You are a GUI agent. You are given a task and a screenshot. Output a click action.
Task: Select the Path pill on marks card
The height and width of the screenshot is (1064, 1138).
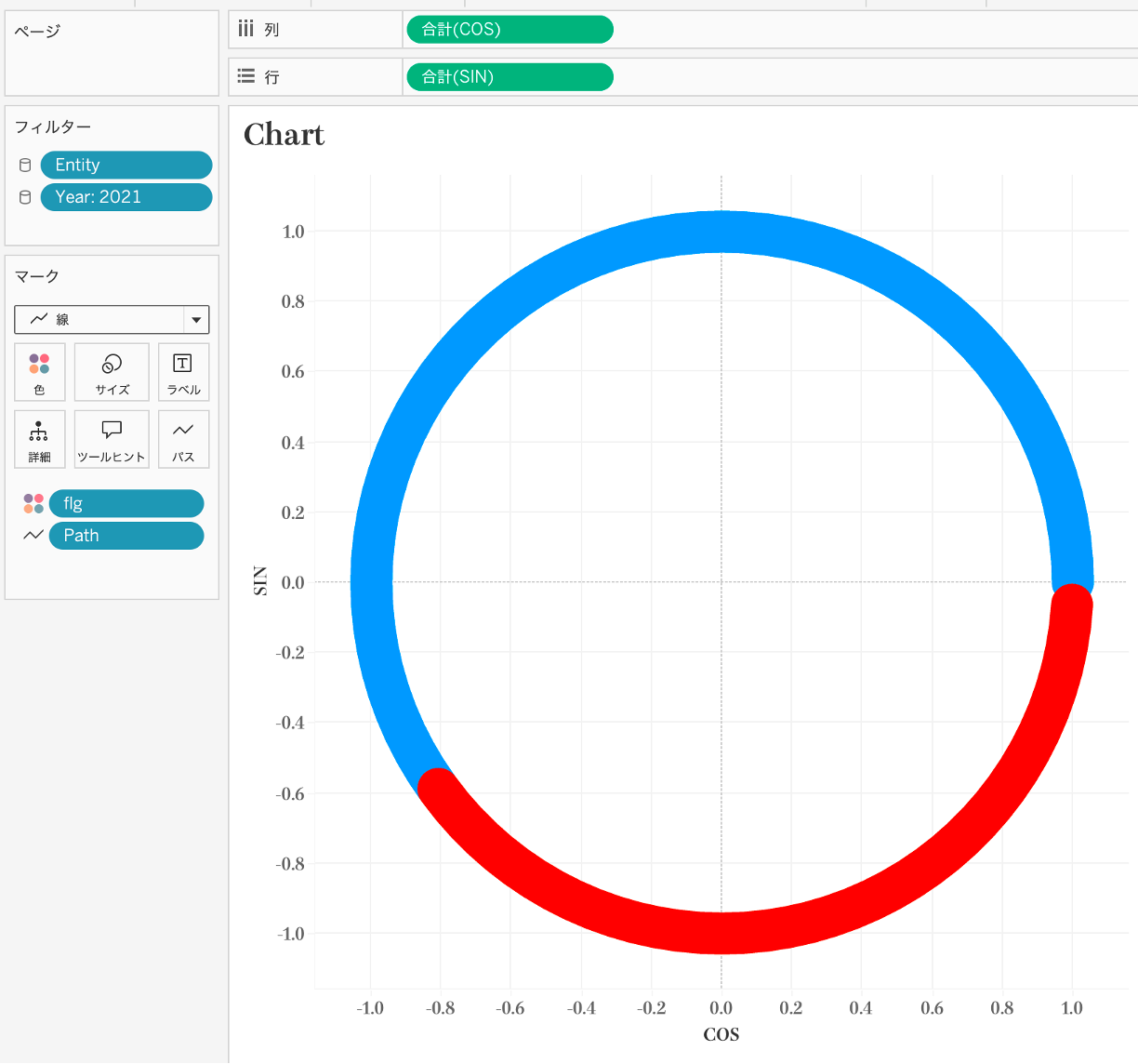pyautogui.click(x=126, y=536)
